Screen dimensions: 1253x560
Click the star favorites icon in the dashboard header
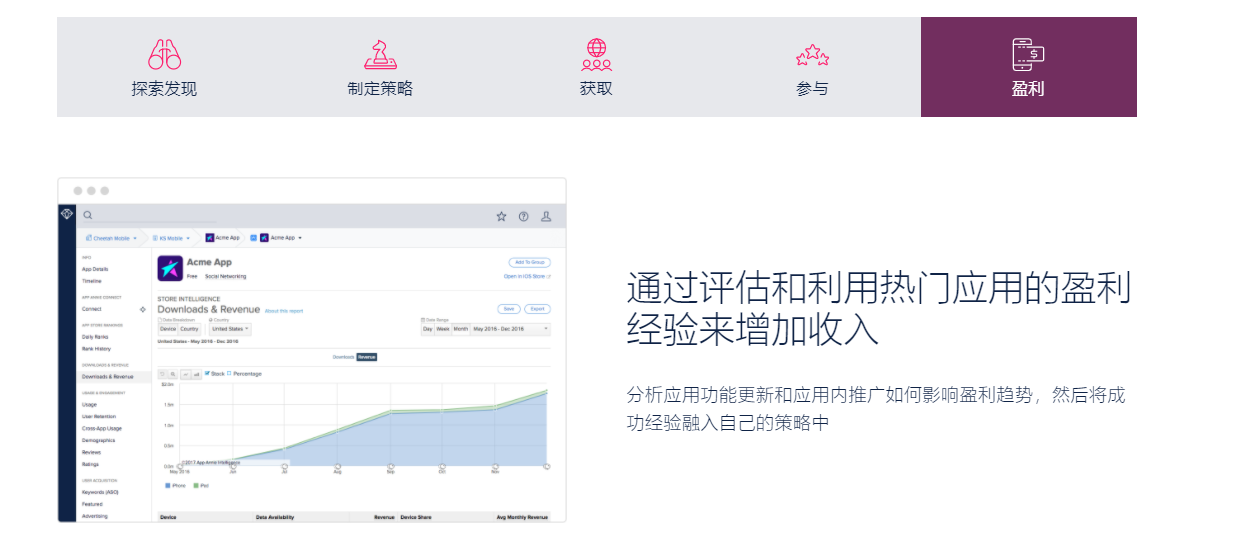501,216
